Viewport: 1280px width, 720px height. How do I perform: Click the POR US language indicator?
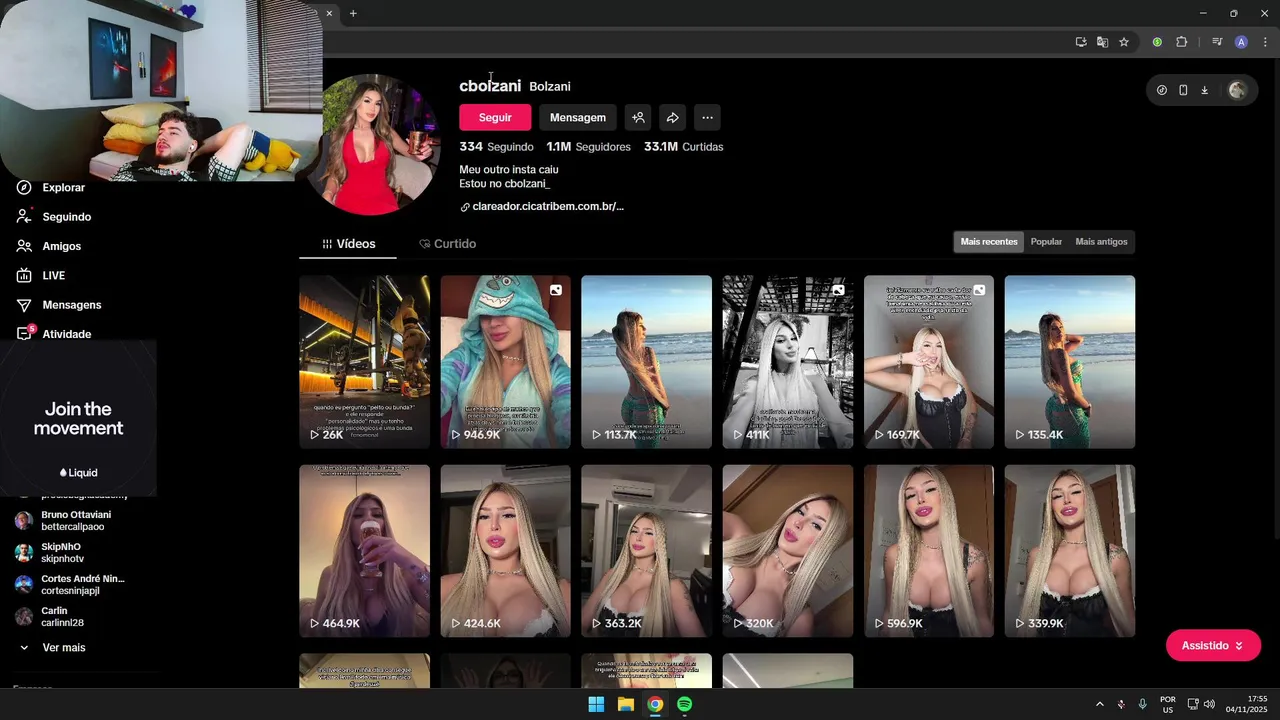1167,704
